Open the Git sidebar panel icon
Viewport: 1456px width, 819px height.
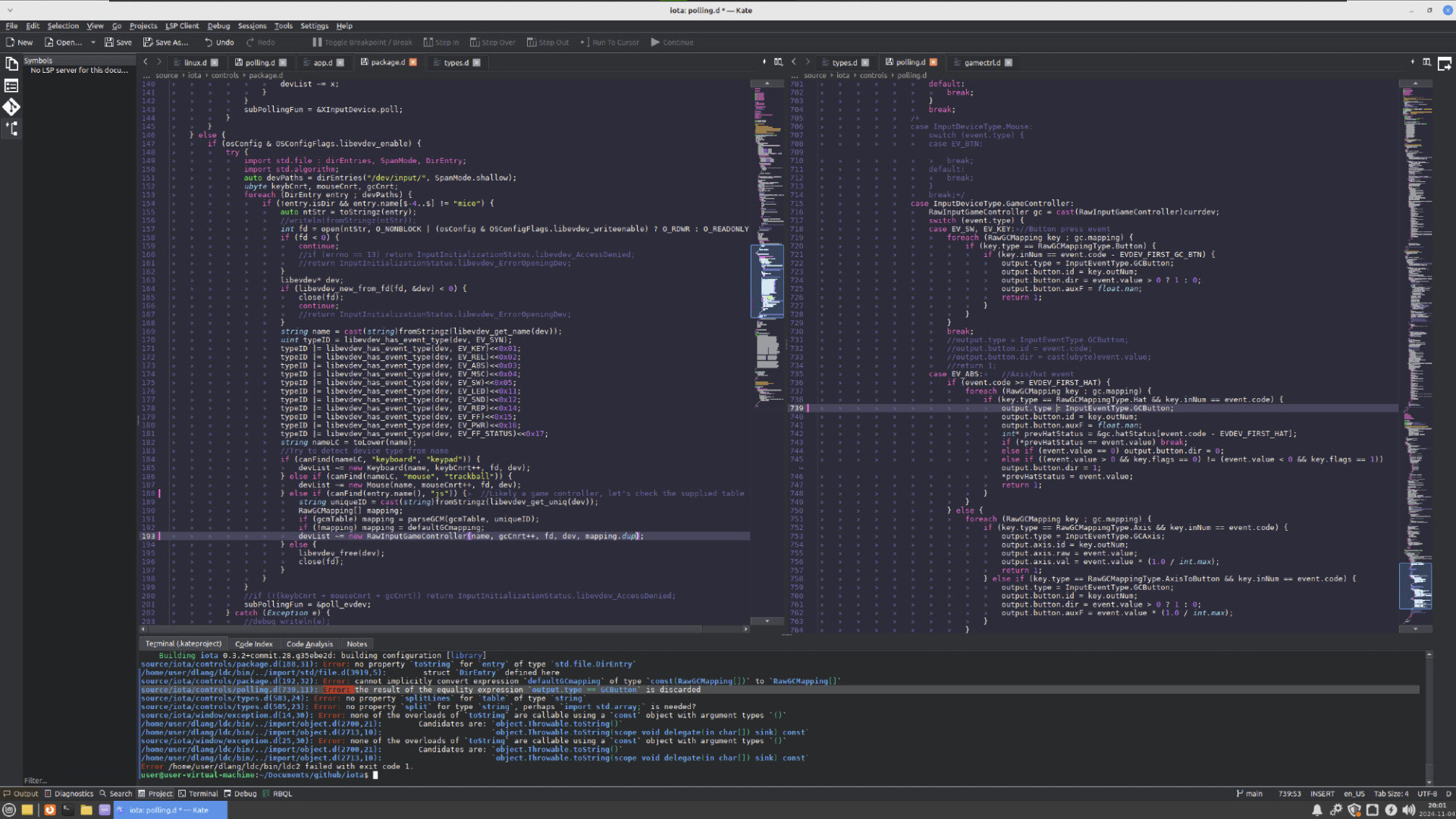(11, 107)
